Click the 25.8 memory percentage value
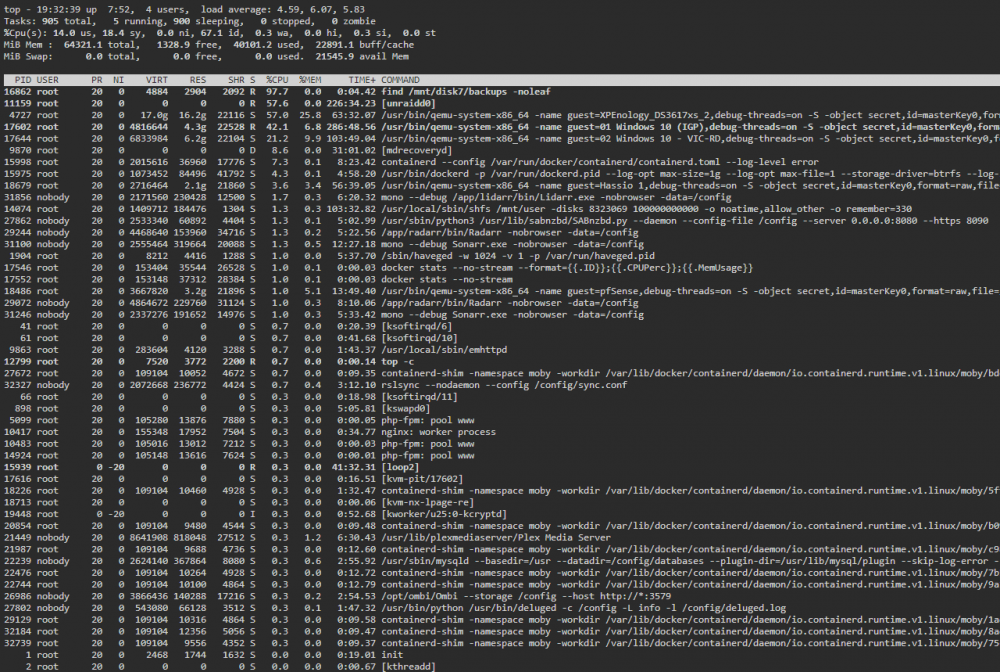 (x=310, y=115)
